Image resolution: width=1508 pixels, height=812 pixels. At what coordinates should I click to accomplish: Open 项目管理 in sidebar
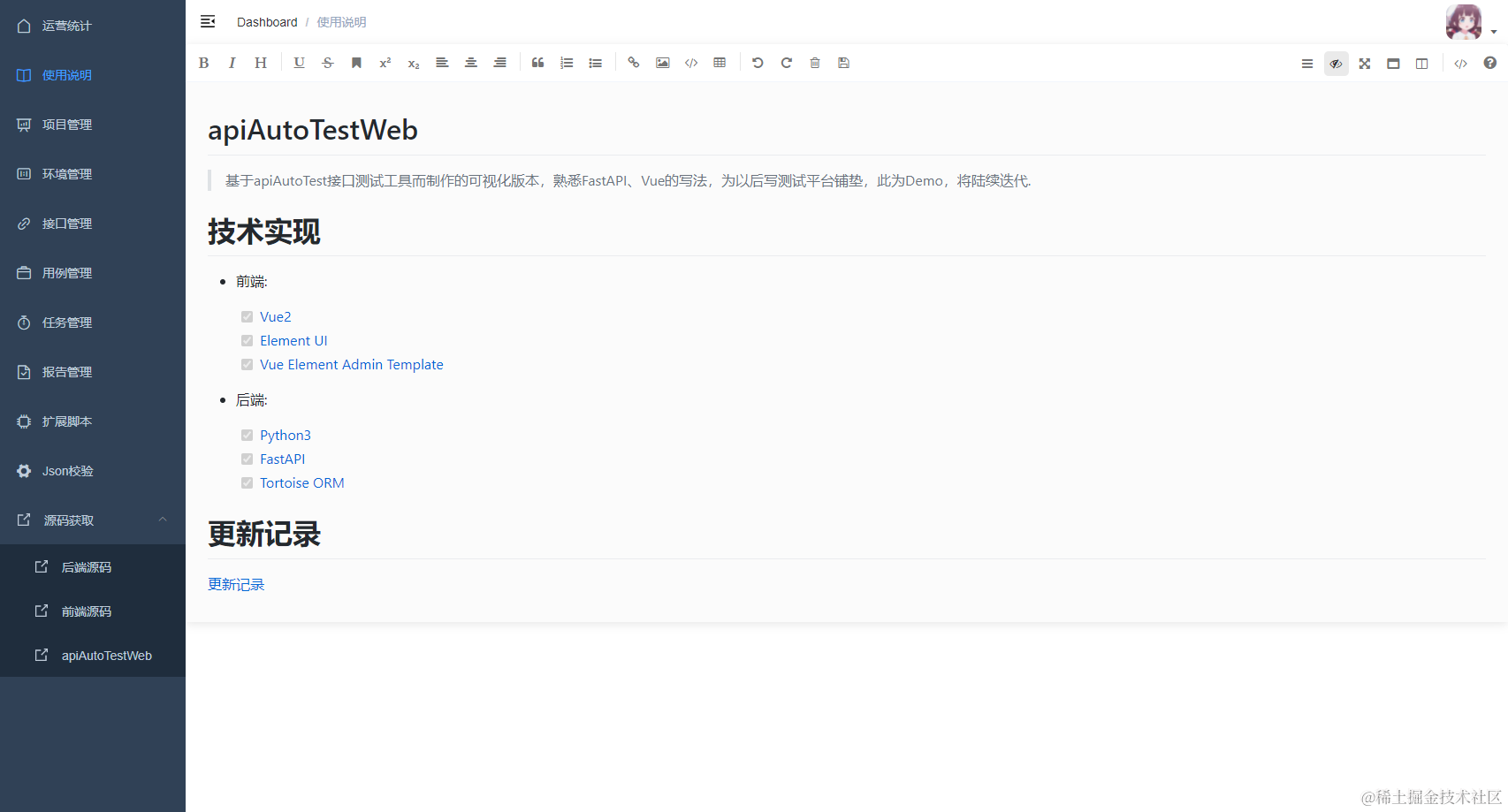(x=93, y=125)
